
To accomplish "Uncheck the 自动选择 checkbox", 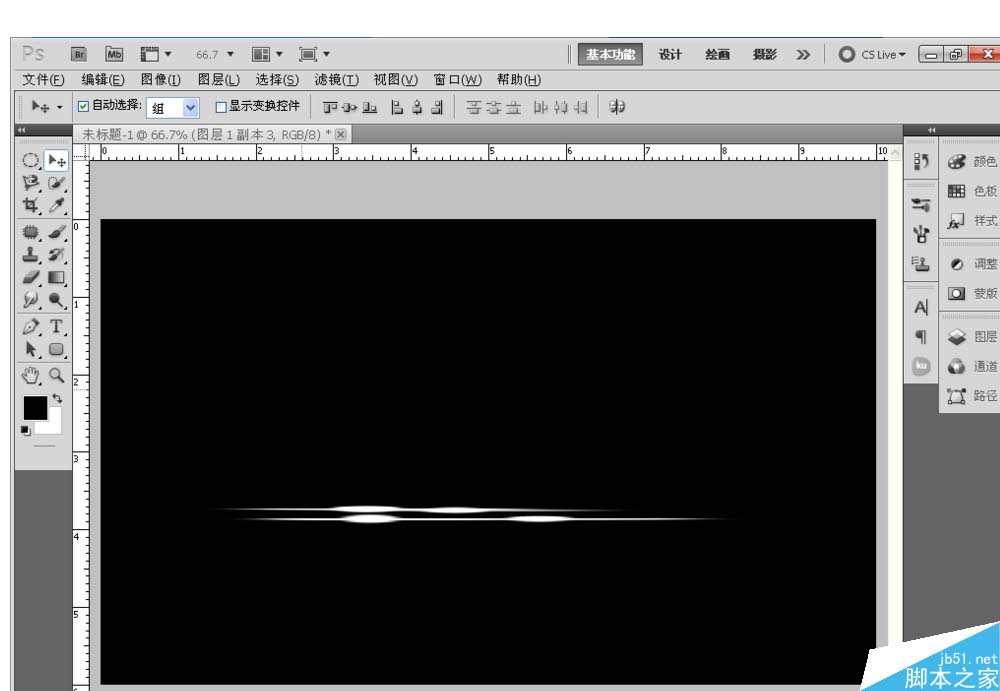I will click(x=83, y=107).
